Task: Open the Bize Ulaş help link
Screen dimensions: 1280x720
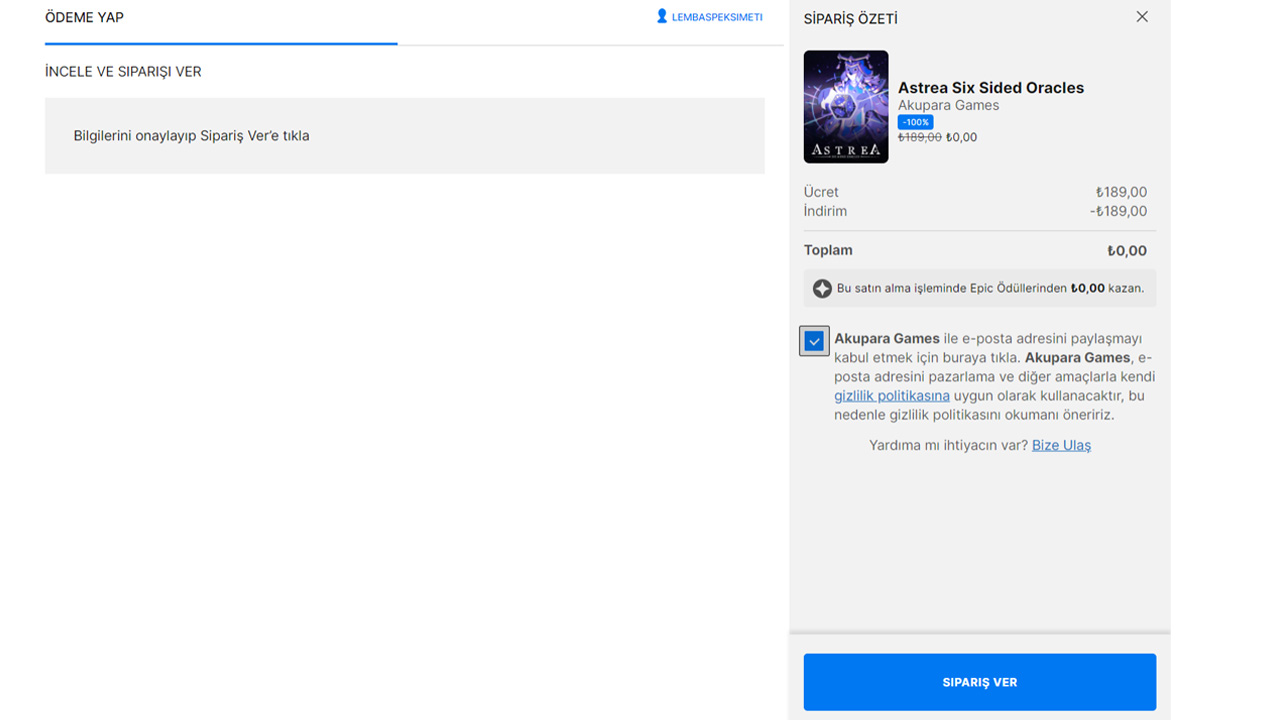Action: pos(1061,445)
